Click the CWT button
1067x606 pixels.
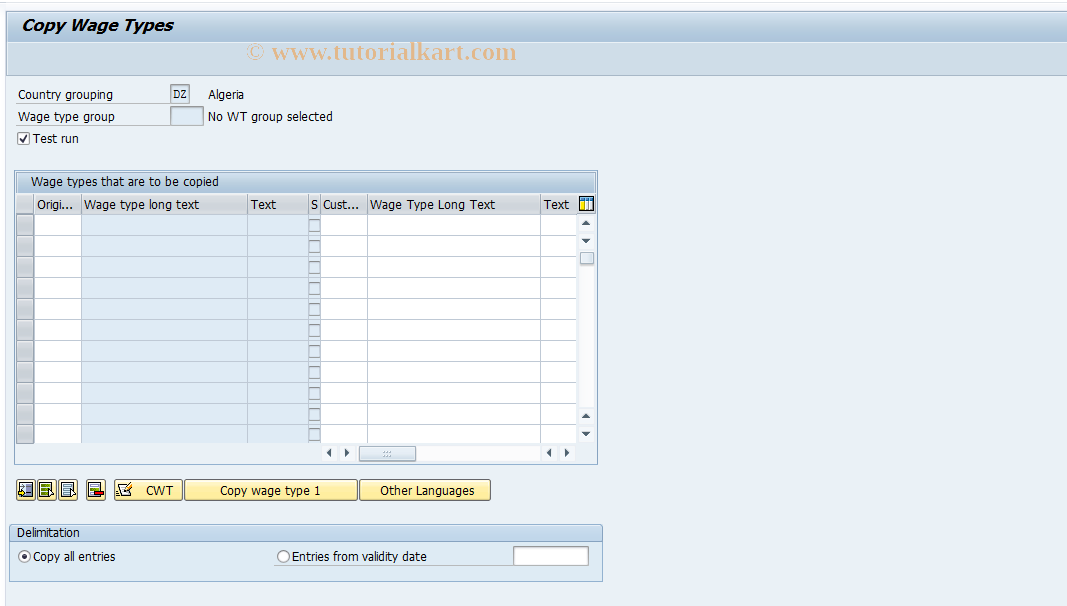tap(148, 490)
